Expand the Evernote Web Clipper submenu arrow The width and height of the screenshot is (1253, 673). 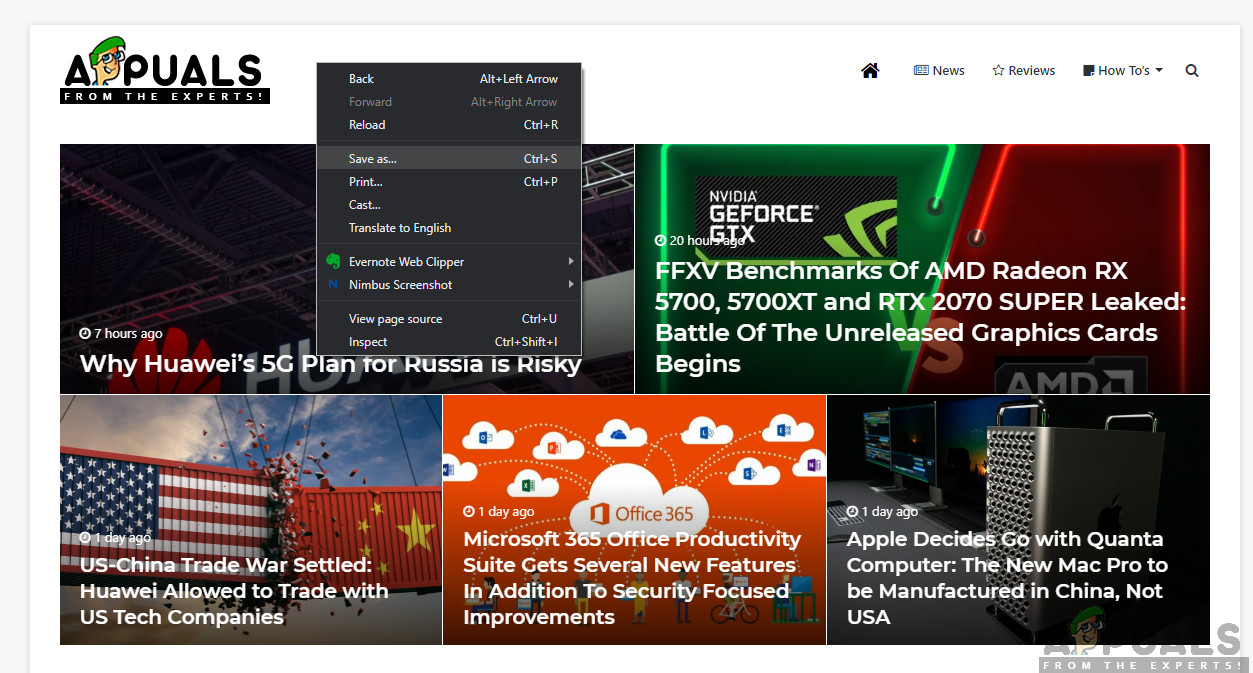pyautogui.click(x=571, y=262)
